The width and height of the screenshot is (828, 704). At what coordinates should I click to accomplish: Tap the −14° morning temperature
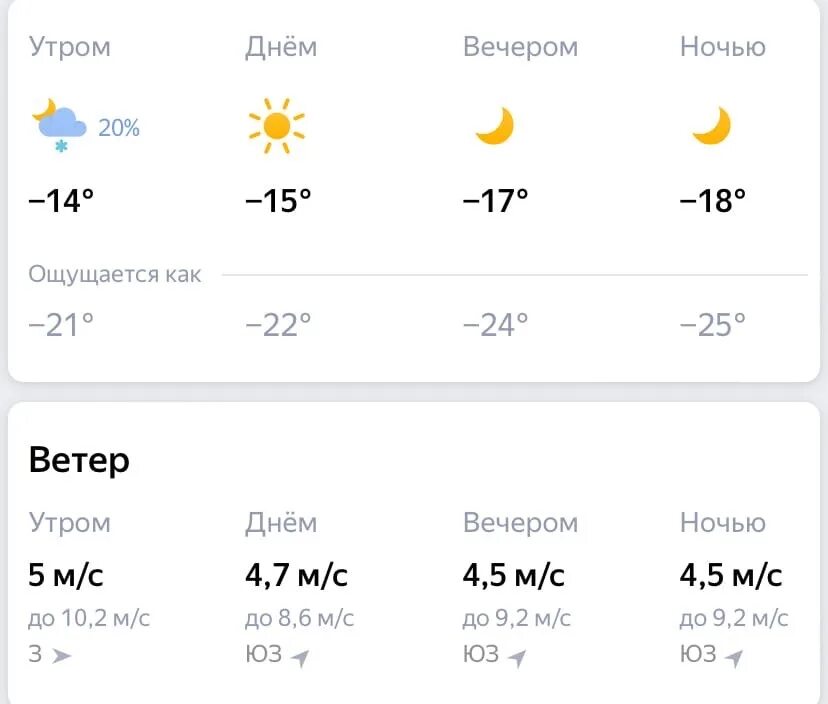(61, 201)
